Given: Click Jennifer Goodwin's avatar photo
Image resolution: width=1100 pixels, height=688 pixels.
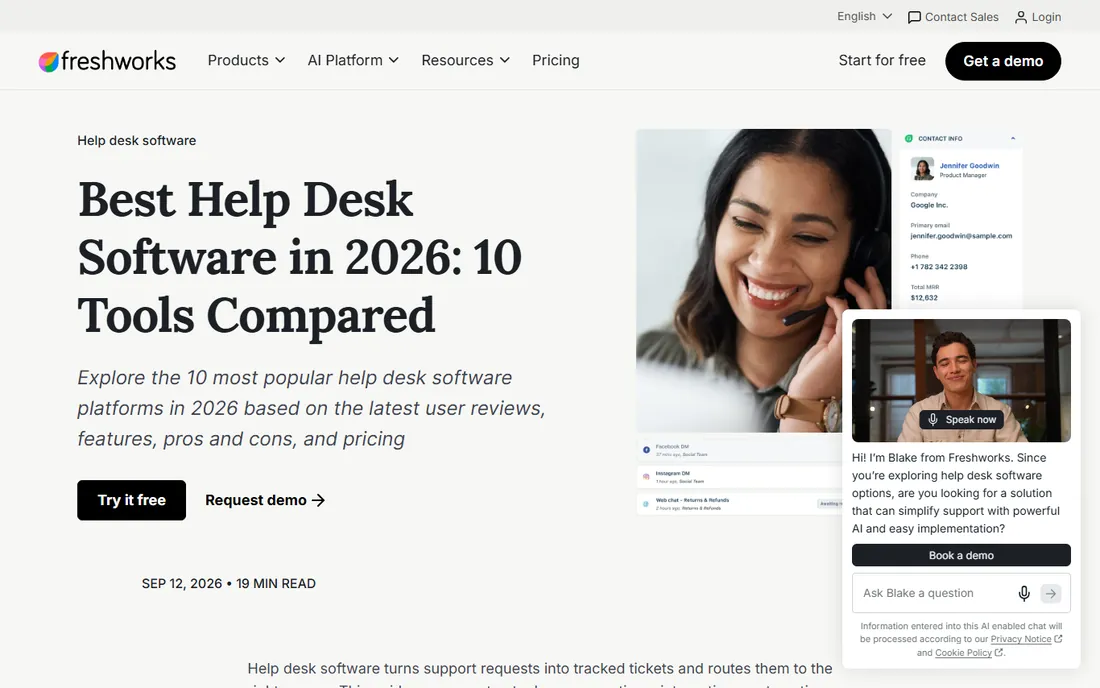Looking at the screenshot, I should 922,169.
